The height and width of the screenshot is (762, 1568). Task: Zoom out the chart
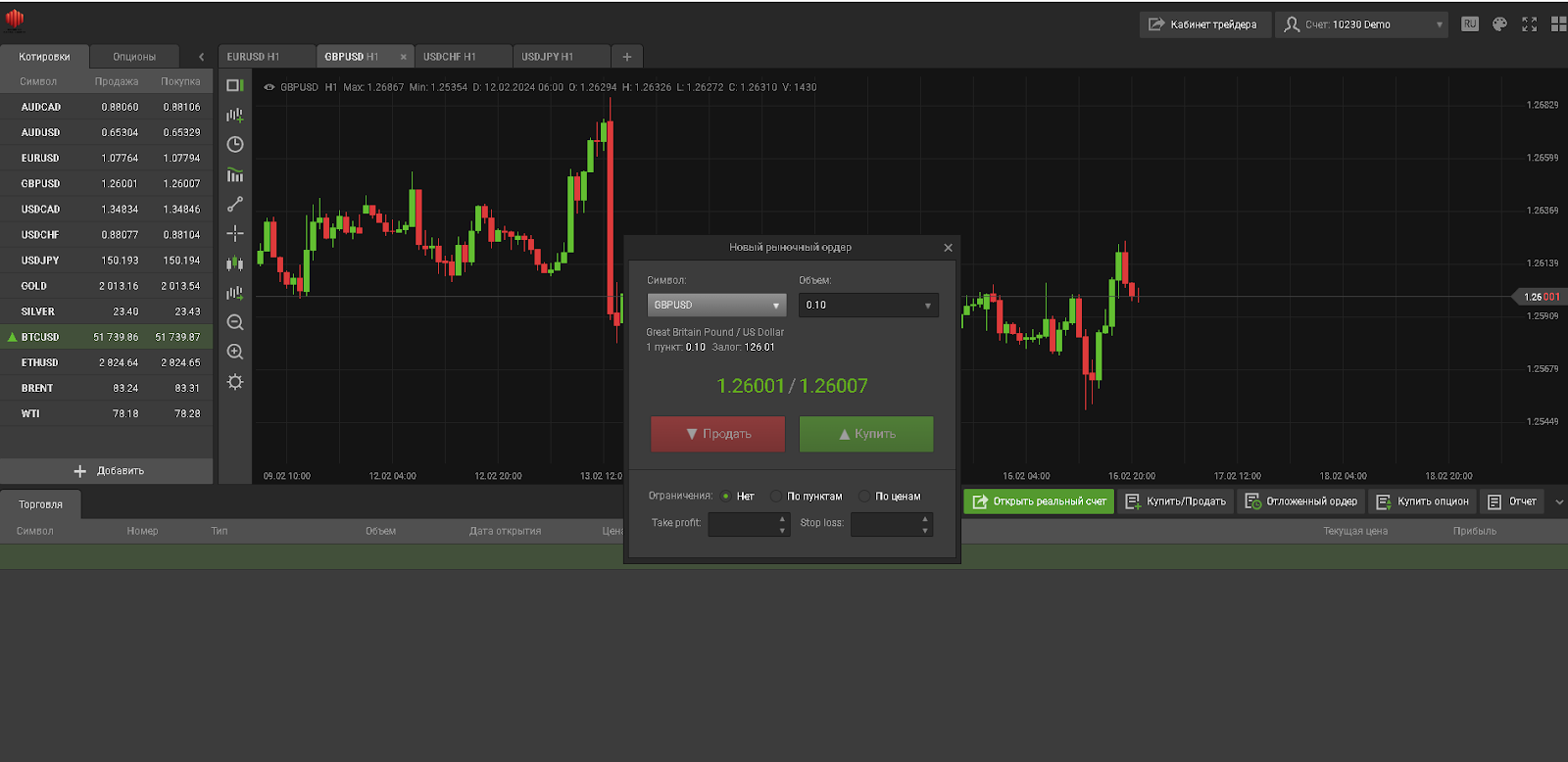[235, 322]
